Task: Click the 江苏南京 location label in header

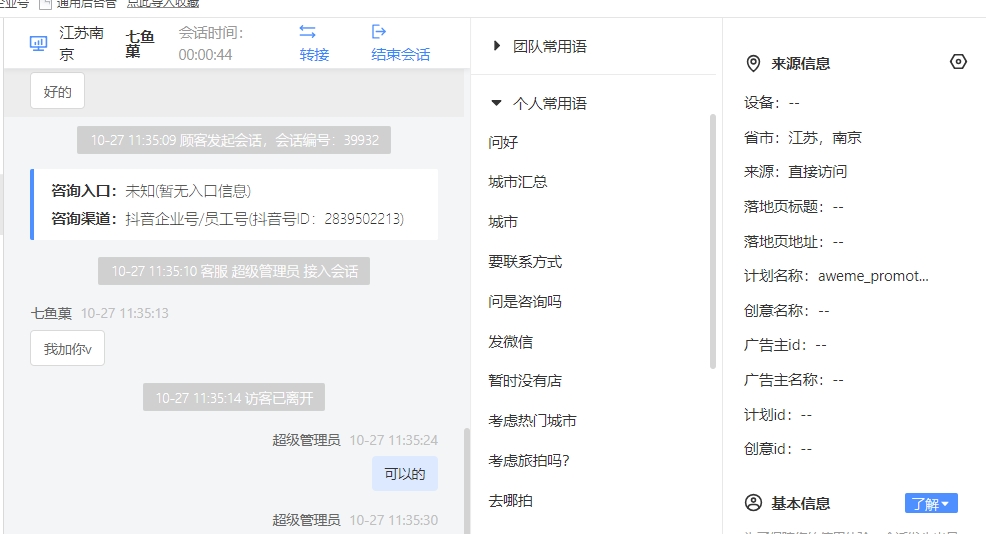Action: tap(81, 43)
